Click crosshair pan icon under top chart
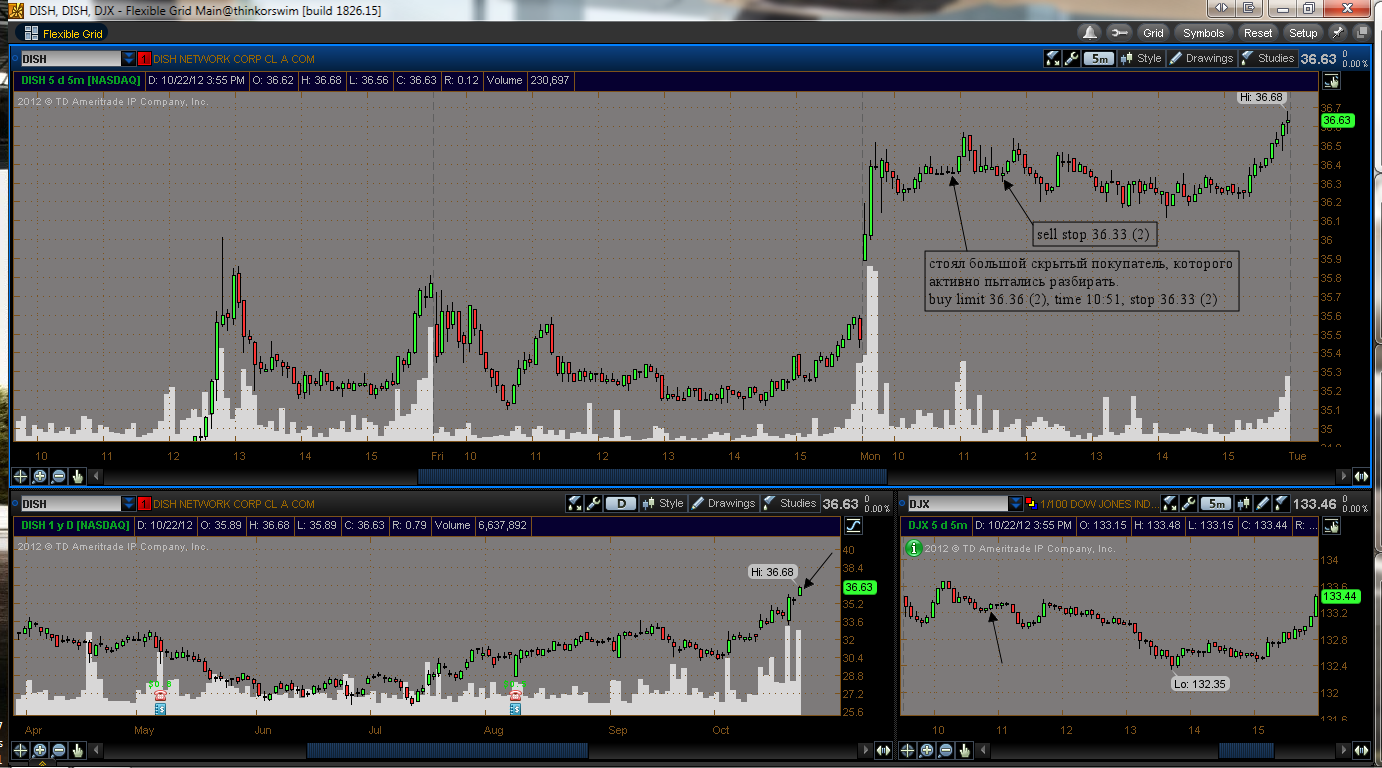This screenshot has width=1382, height=768. click(21, 476)
